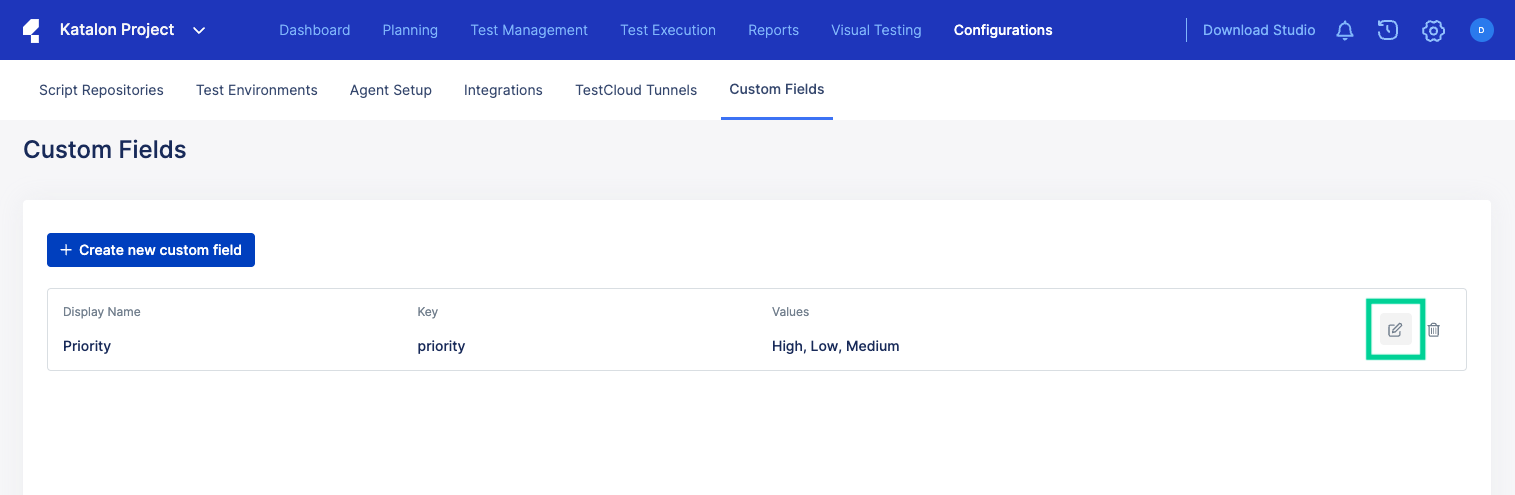The height and width of the screenshot is (495, 1515).
Task: Navigate to Test Execution
Action: coord(668,30)
